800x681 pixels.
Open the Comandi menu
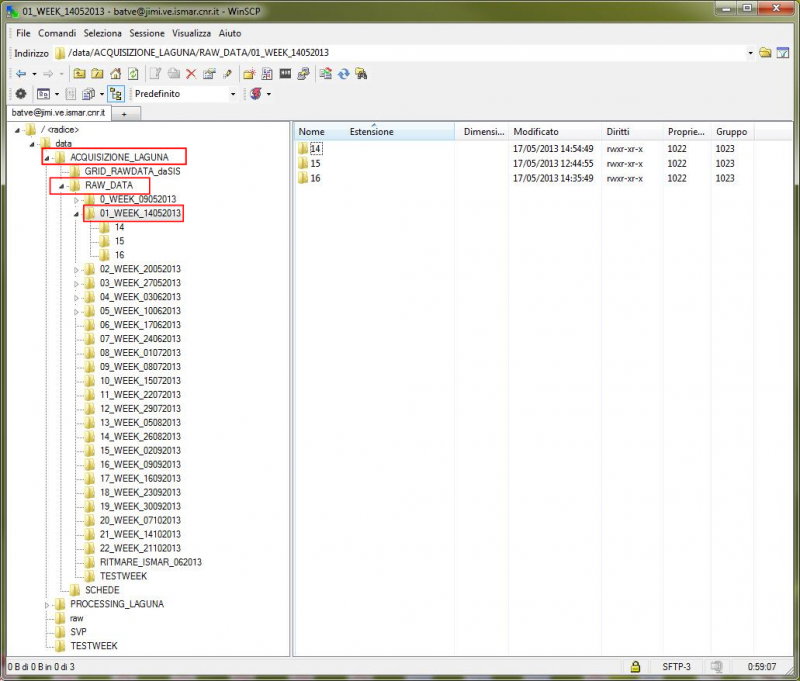(57, 33)
